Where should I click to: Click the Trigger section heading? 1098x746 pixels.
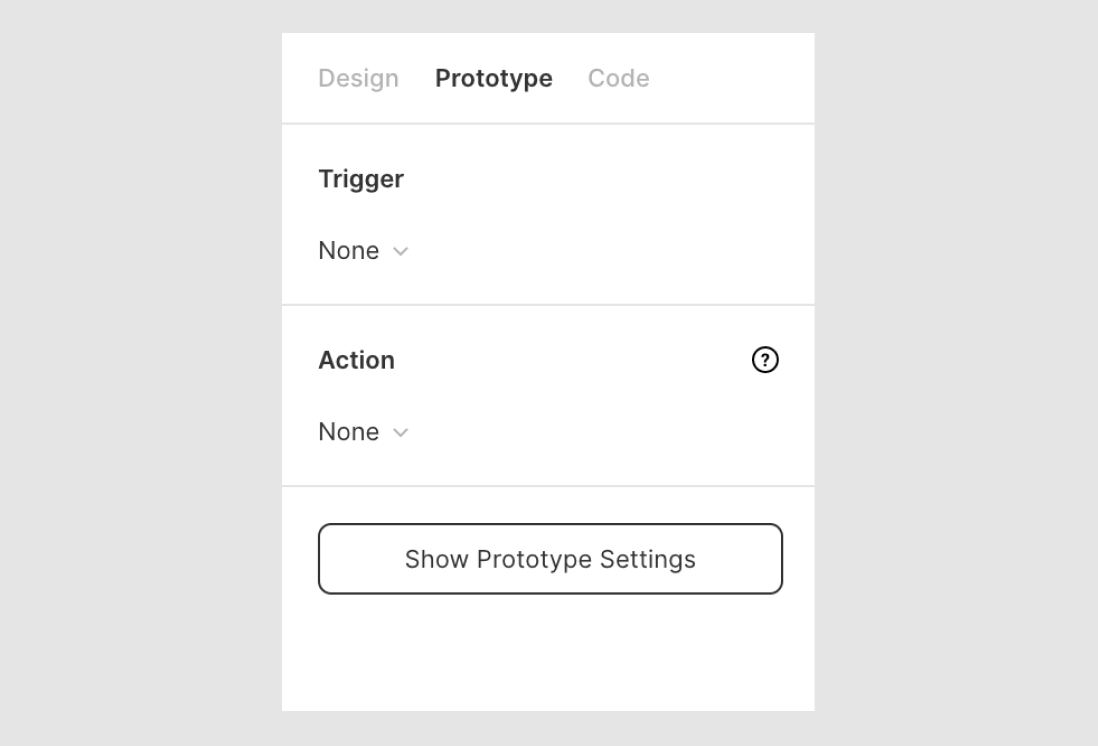(x=361, y=179)
